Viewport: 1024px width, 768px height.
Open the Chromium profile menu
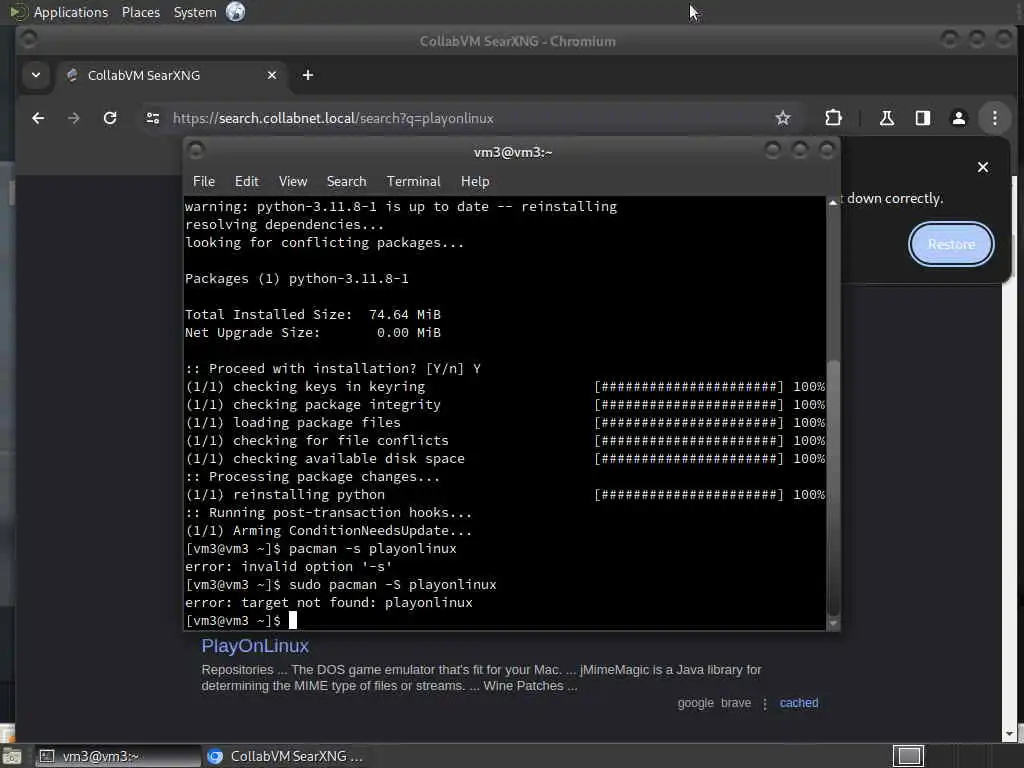tap(958, 118)
